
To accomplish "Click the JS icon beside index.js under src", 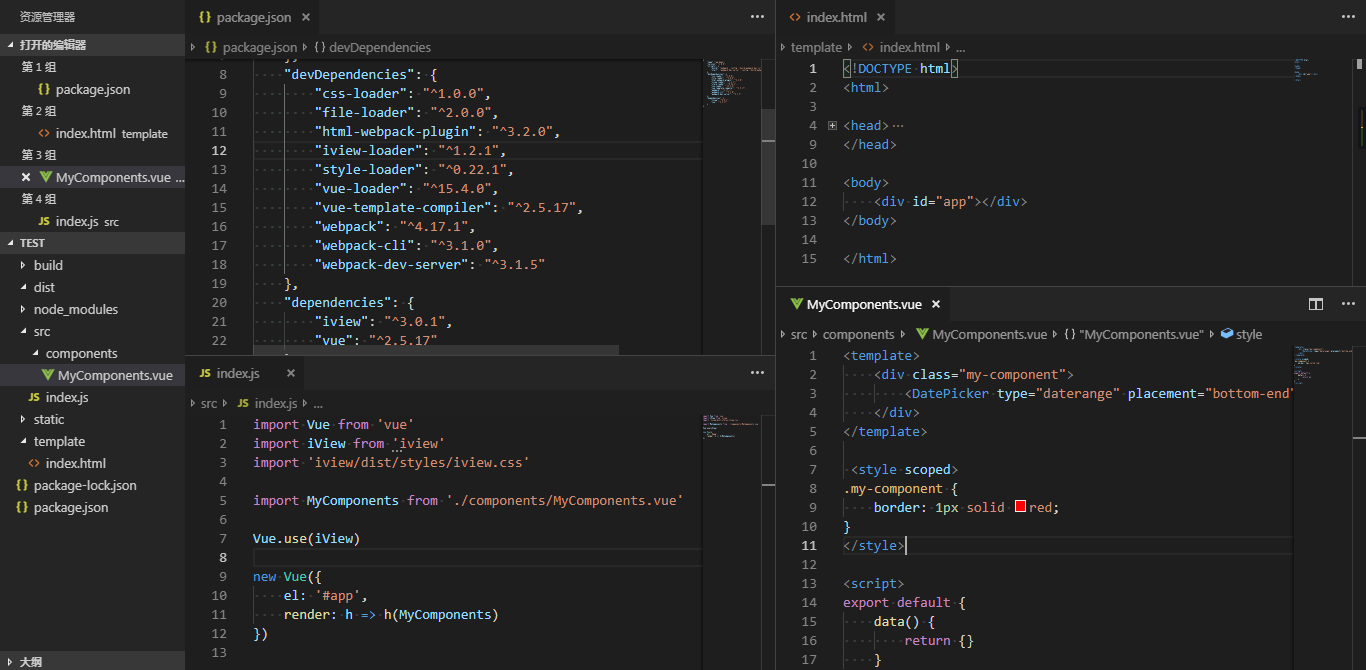I will (x=33, y=397).
